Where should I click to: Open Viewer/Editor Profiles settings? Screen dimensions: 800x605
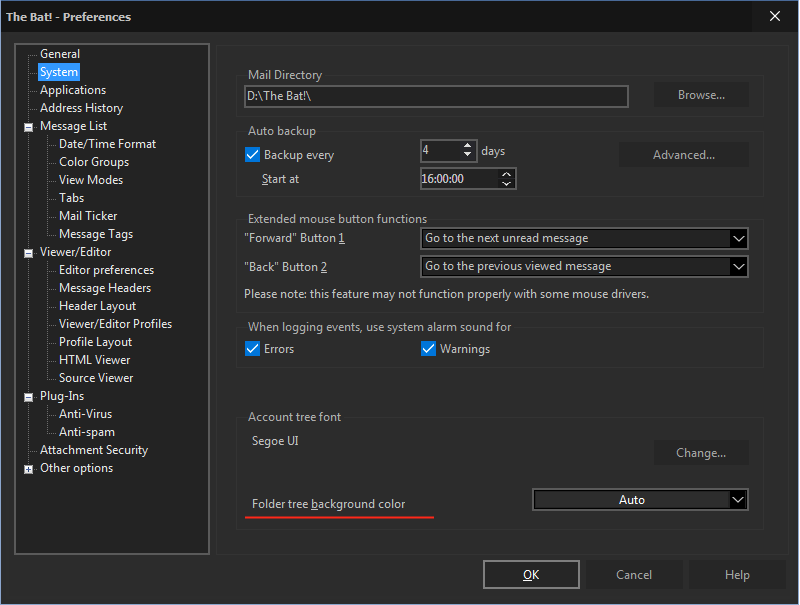[115, 324]
